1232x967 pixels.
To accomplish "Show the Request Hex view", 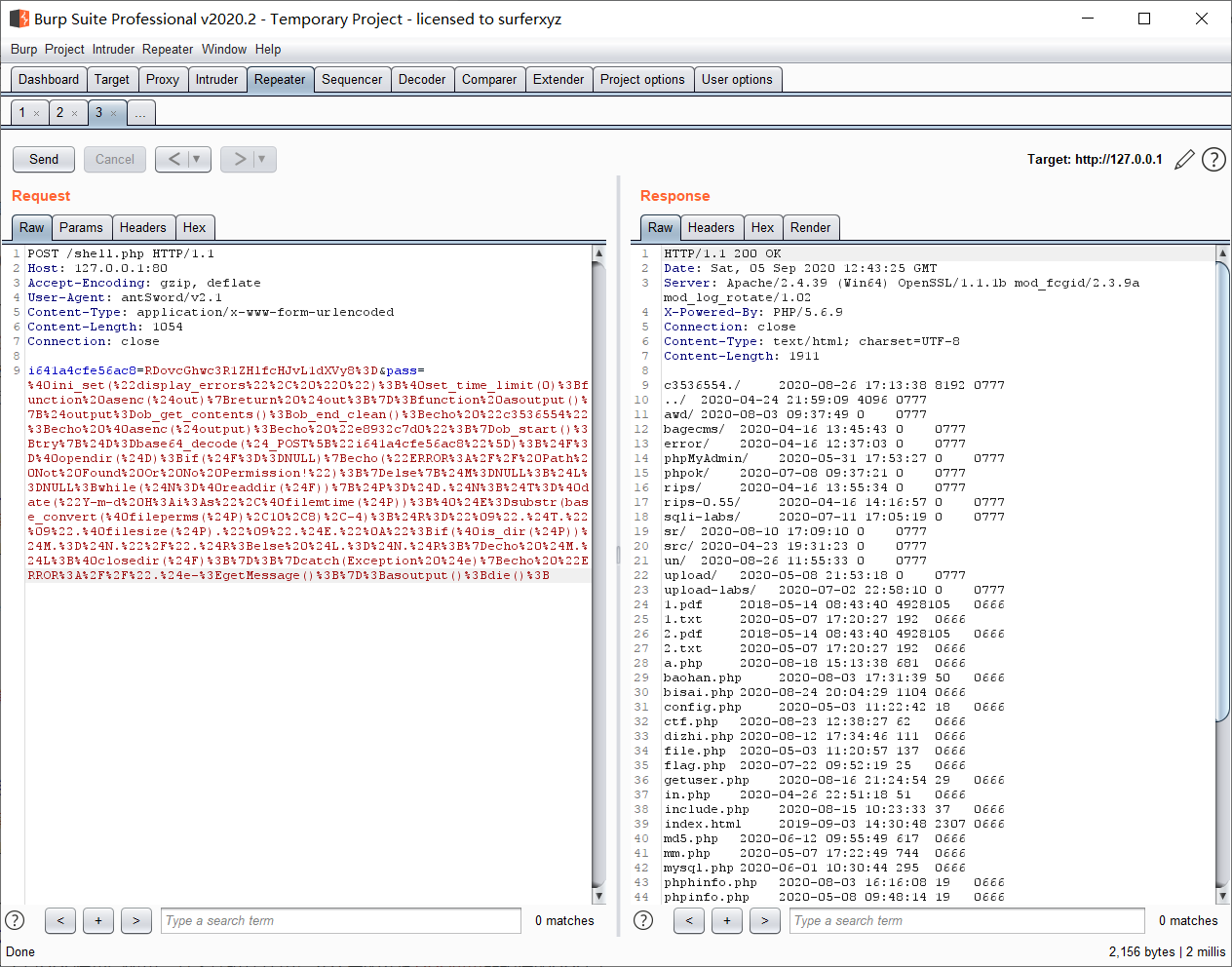I will (x=195, y=228).
